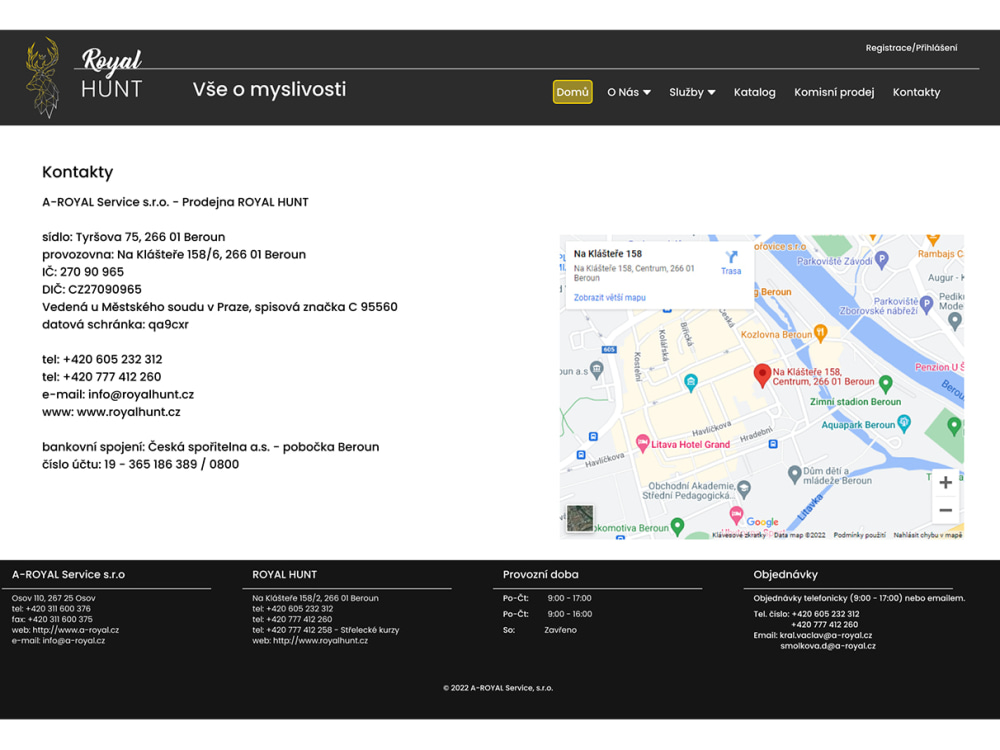Zoom out the map with minus button
This screenshot has width=1000, height=750.
(x=945, y=510)
